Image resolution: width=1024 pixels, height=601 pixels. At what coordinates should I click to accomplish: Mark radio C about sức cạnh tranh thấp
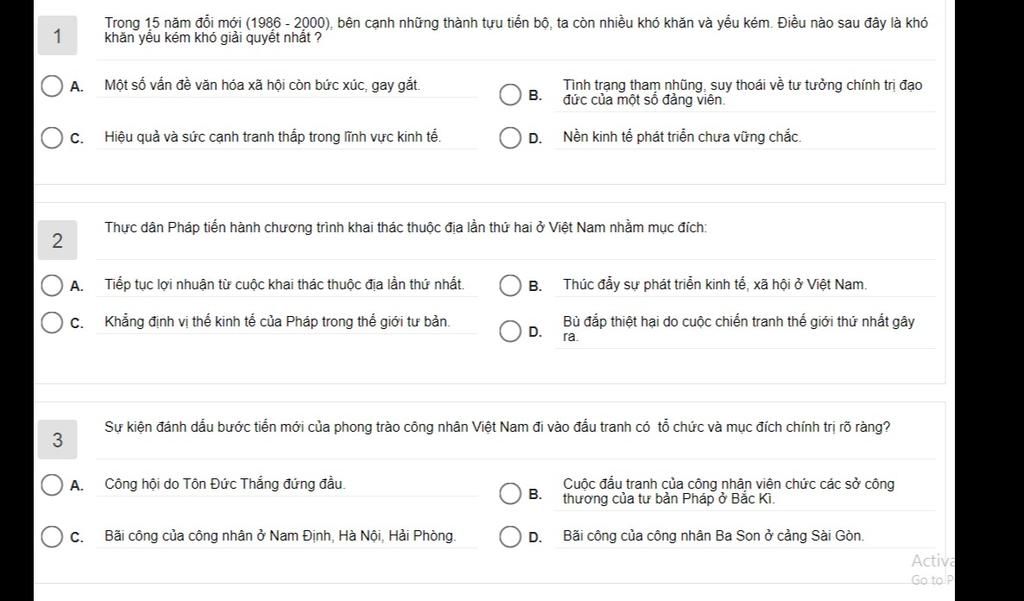(x=52, y=138)
